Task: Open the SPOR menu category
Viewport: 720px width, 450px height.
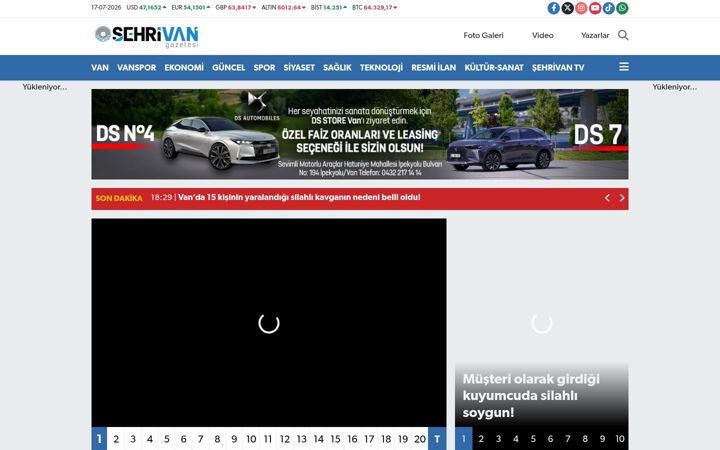Action: [x=264, y=68]
